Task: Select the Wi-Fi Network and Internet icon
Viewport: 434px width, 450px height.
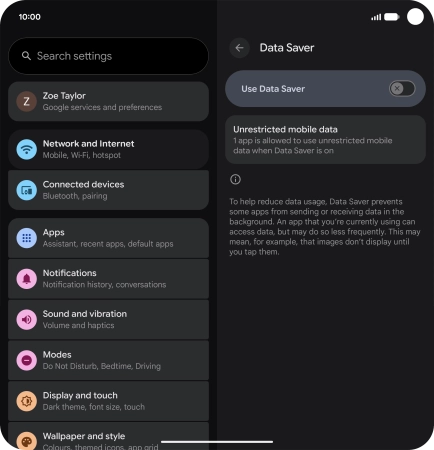Action: click(26, 149)
